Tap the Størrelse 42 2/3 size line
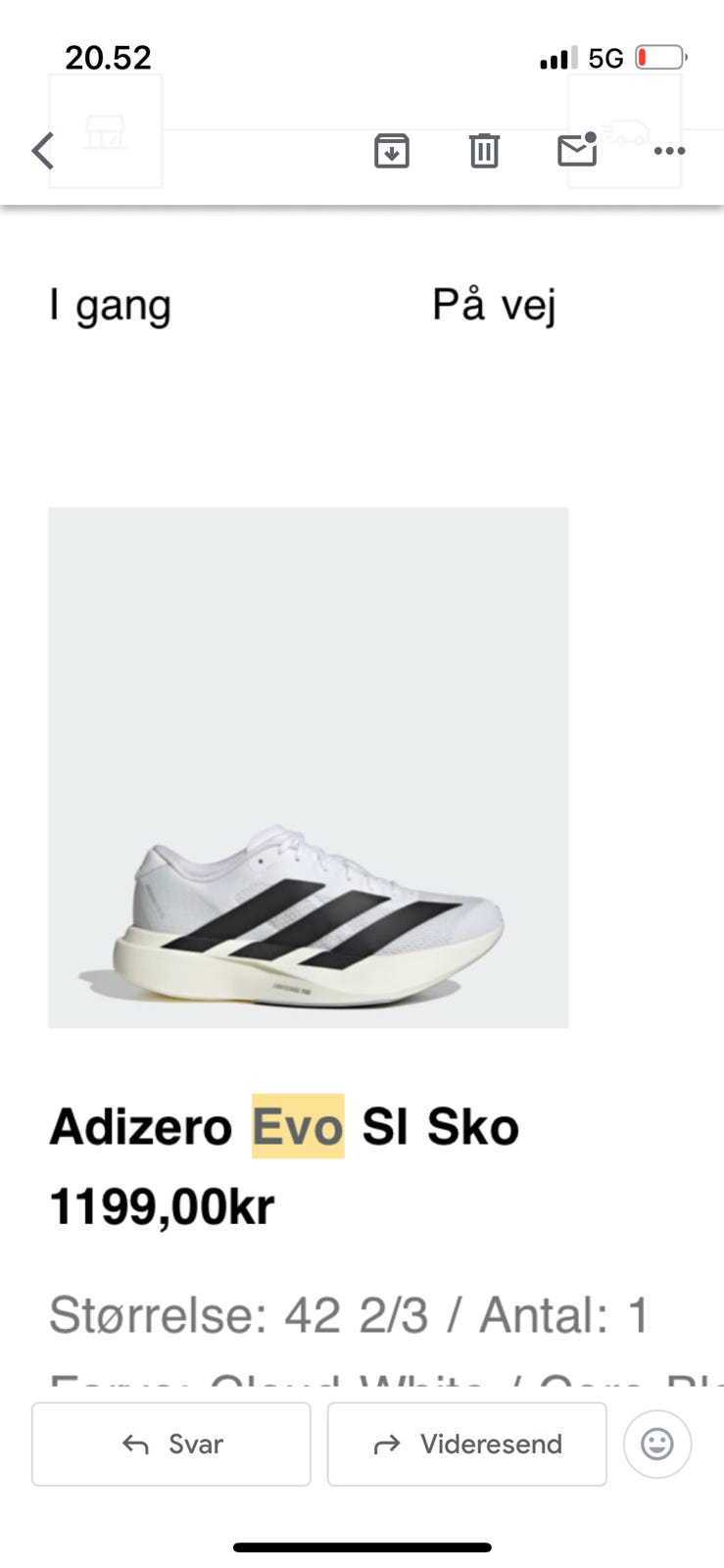The width and height of the screenshot is (724, 1568). point(349,1315)
